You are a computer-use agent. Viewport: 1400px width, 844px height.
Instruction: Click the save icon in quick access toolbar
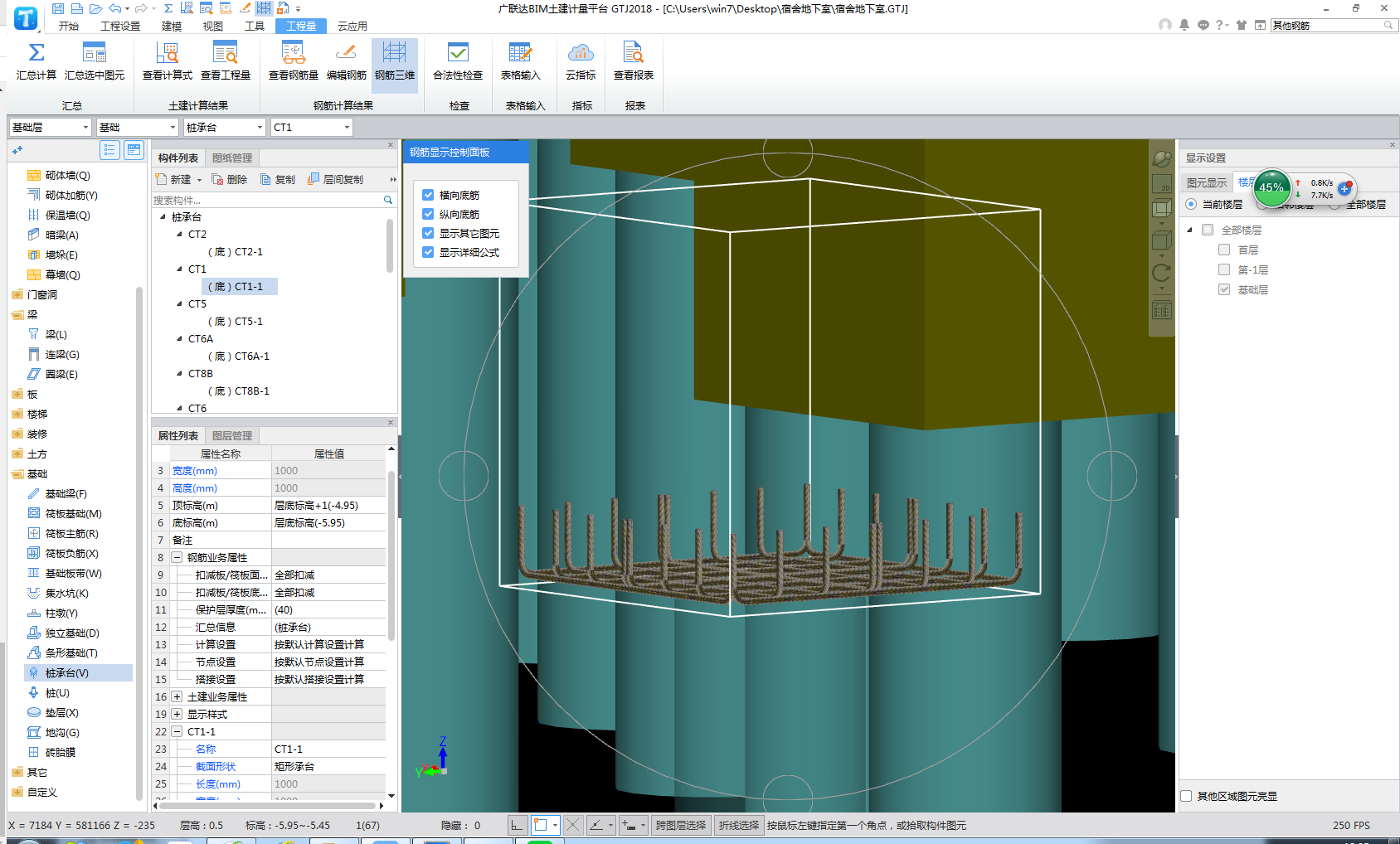(58, 8)
